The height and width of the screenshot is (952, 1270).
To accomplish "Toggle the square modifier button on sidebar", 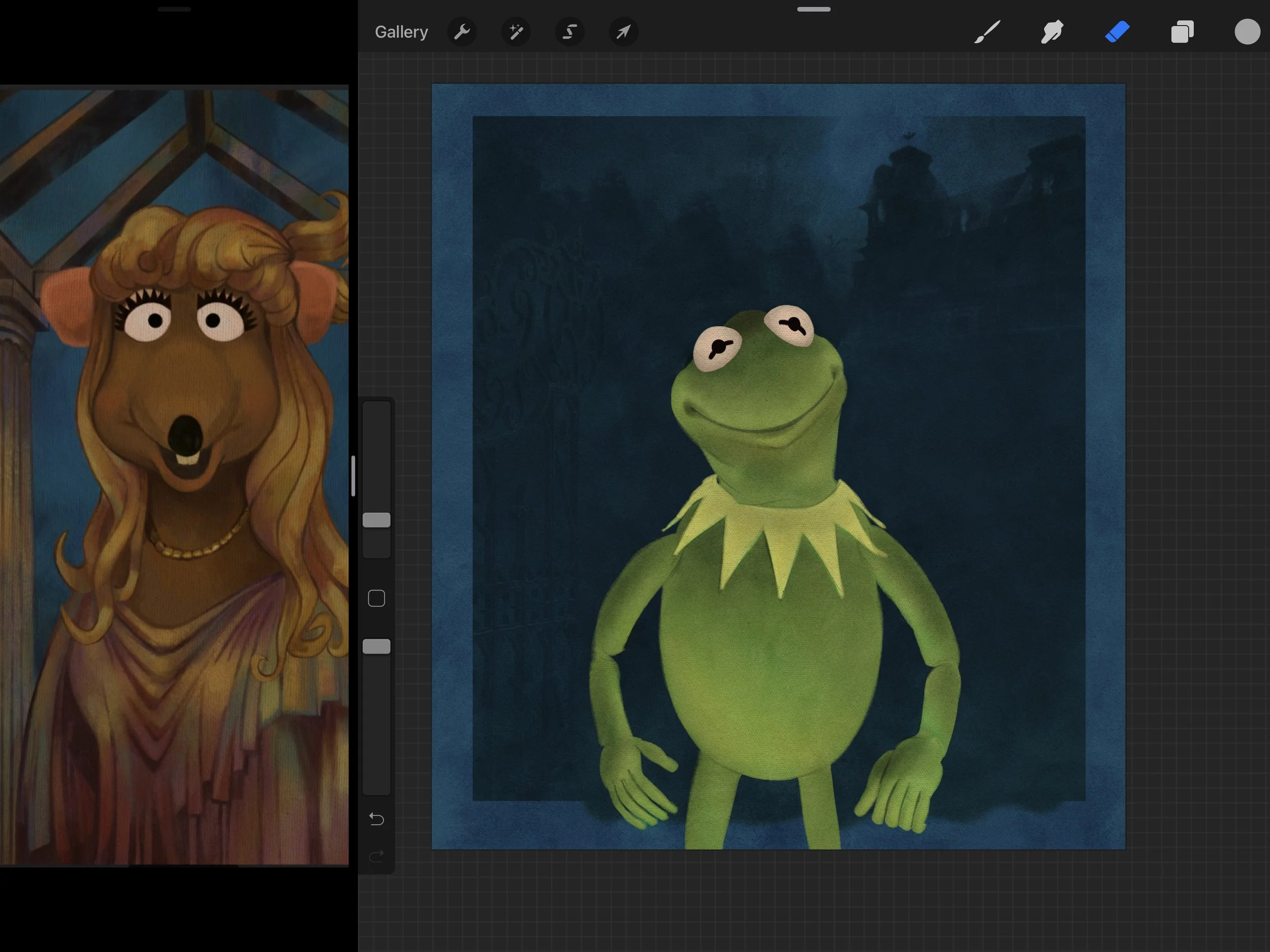I will pos(376,598).
